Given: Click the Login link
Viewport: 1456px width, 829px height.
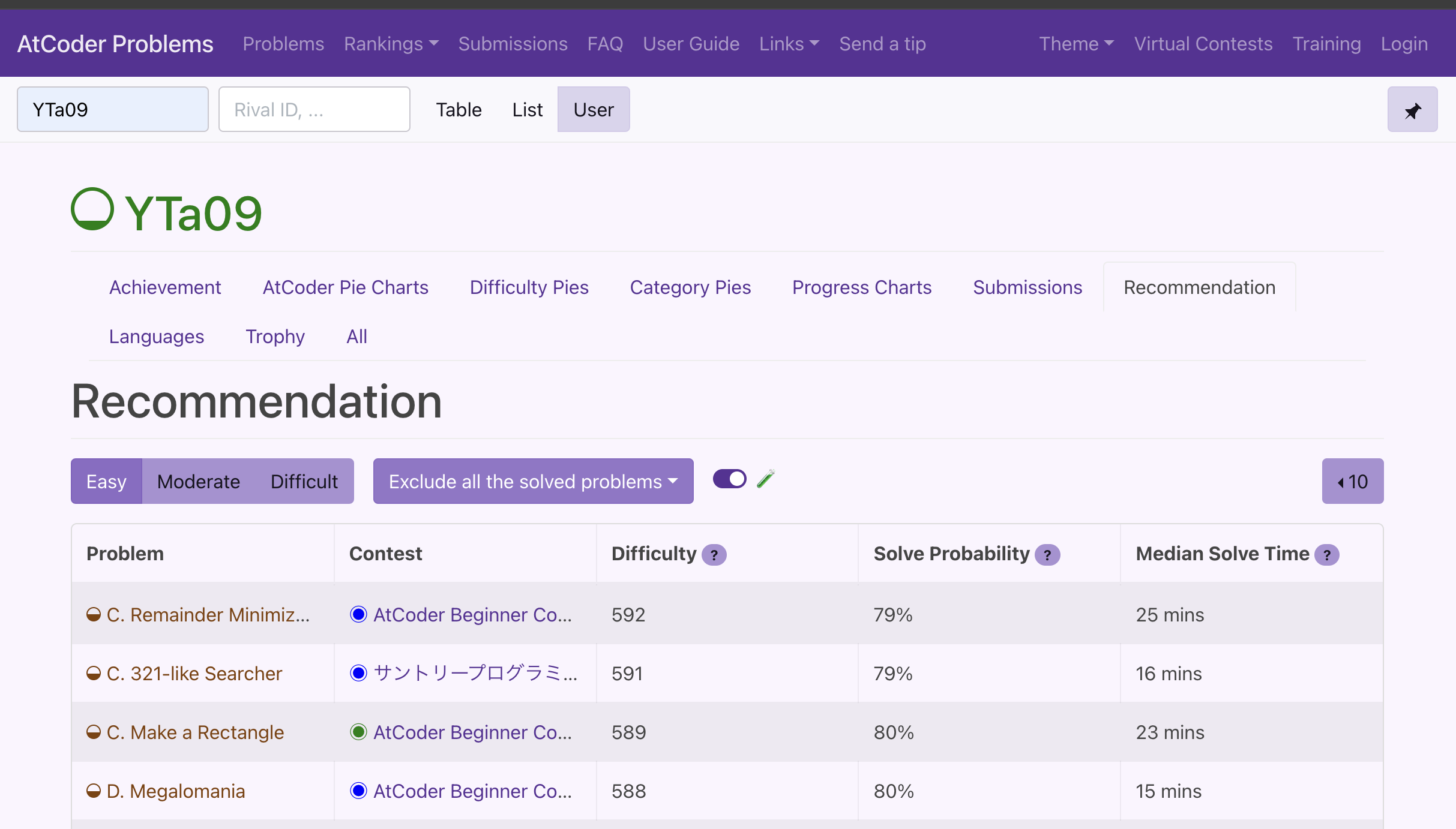Looking at the screenshot, I should tap(1404, 44).
